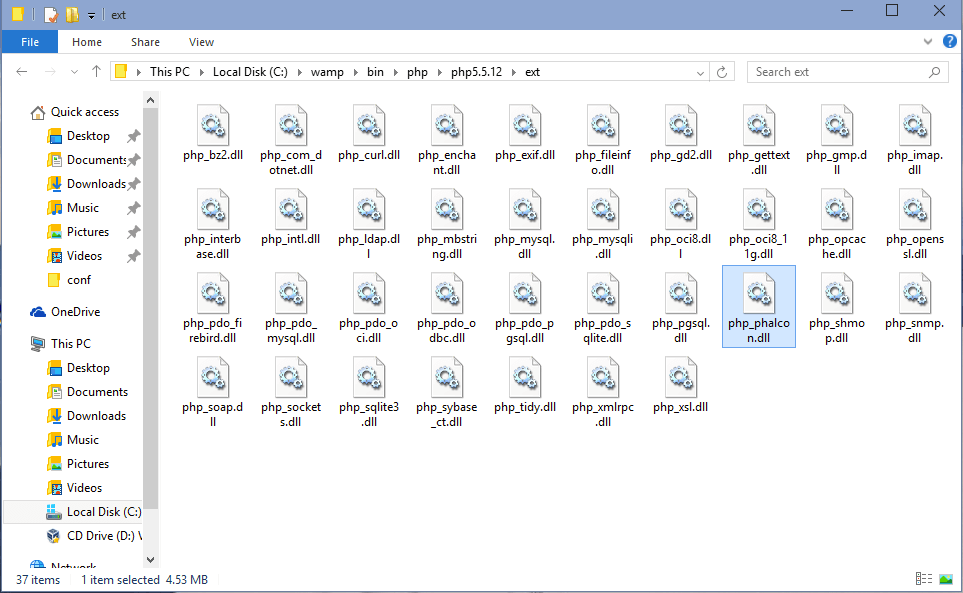This screenshot has height=593, width=963.
Task: Open the Customize Quick Access Toolbar dropdown
Action: pos(92,15)
